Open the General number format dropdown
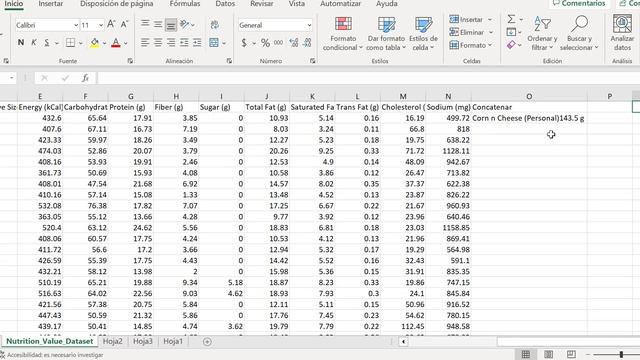The image size is (640, 360). 309,25
